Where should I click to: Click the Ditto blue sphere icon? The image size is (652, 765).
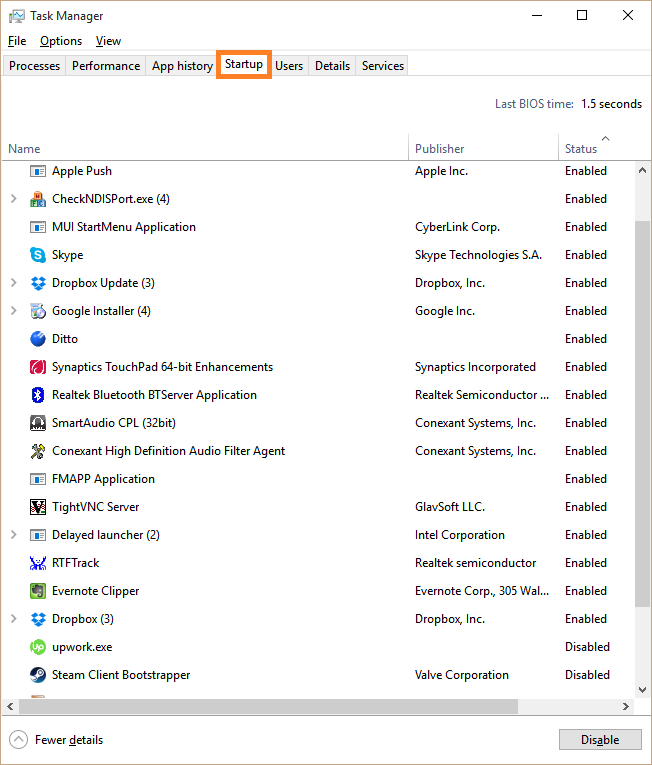pyautogui.click(x=38, y=339)
